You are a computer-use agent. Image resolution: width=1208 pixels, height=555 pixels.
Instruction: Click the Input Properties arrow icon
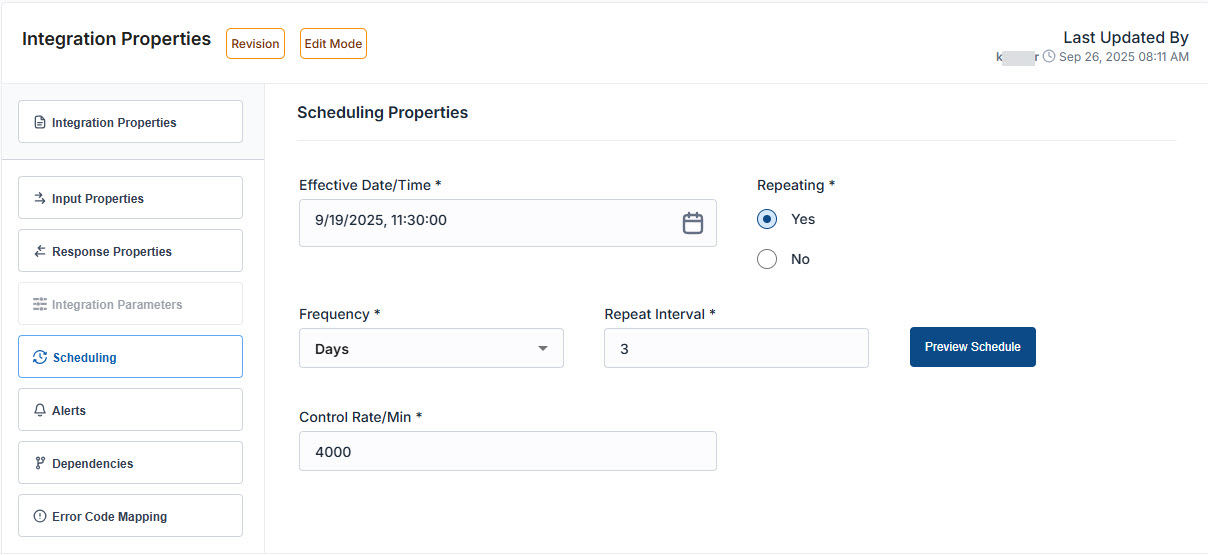point(40,198)
